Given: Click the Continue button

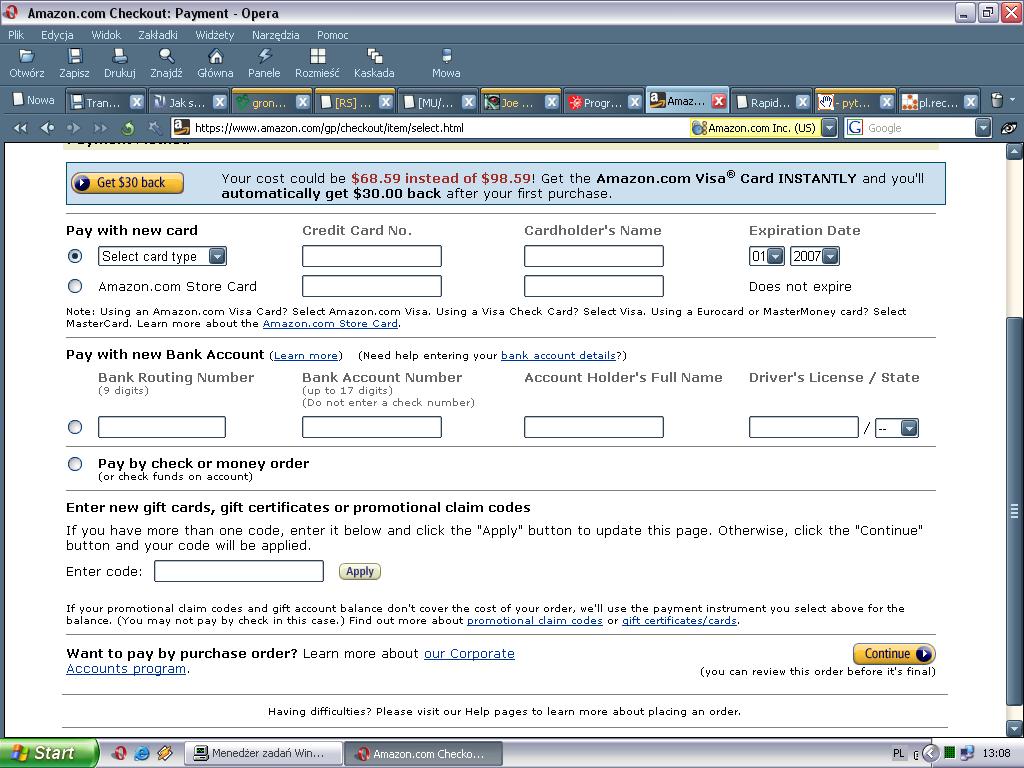Looking at the screenshot, I should (894, 654).
